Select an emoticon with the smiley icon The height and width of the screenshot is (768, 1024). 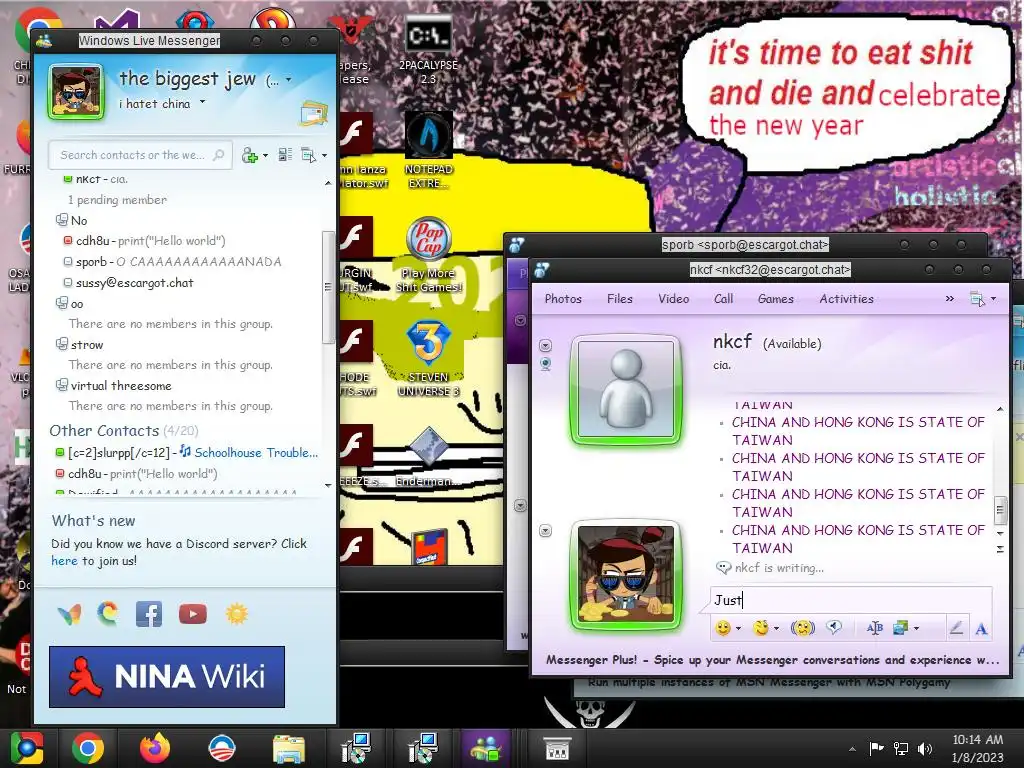pos(723,628)
